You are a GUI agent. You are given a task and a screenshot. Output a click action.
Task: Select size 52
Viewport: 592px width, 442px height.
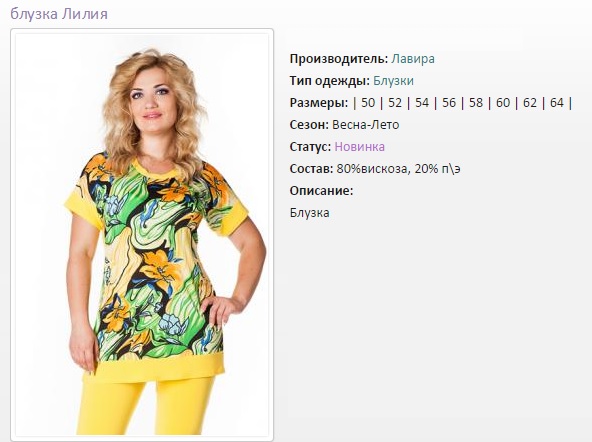coord(395,103)
